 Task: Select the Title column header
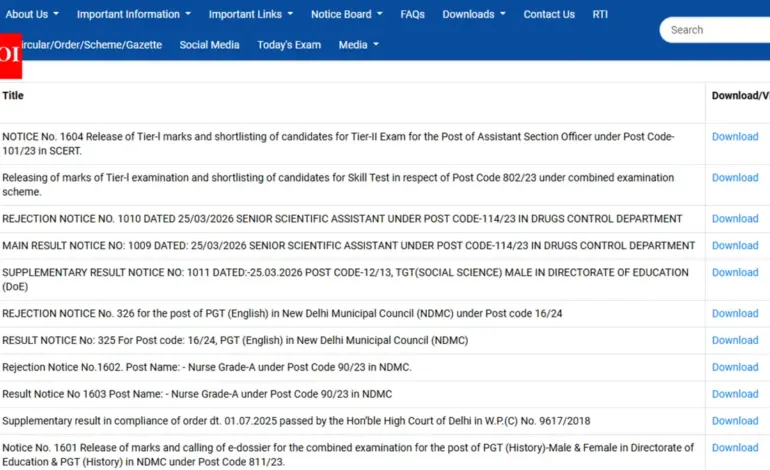(13, 95)
